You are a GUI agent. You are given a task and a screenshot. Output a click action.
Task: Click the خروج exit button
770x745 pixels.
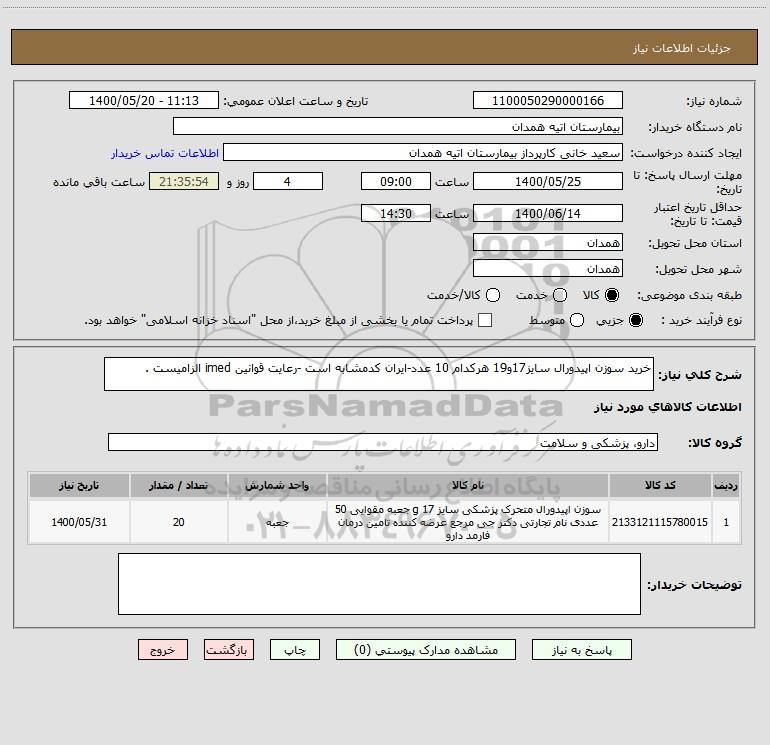(163, 650)
